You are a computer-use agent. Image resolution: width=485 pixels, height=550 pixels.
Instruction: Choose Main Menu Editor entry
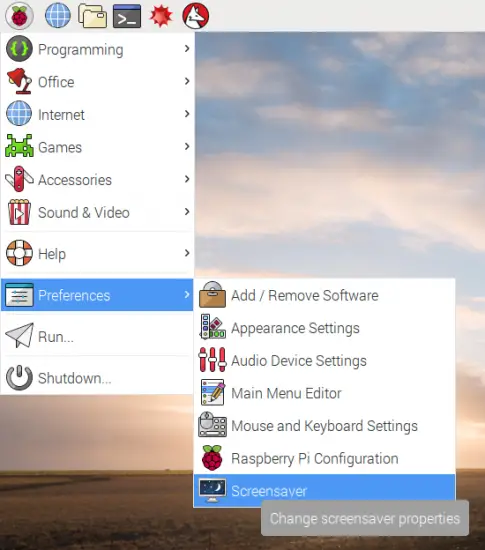click(324, 393)
